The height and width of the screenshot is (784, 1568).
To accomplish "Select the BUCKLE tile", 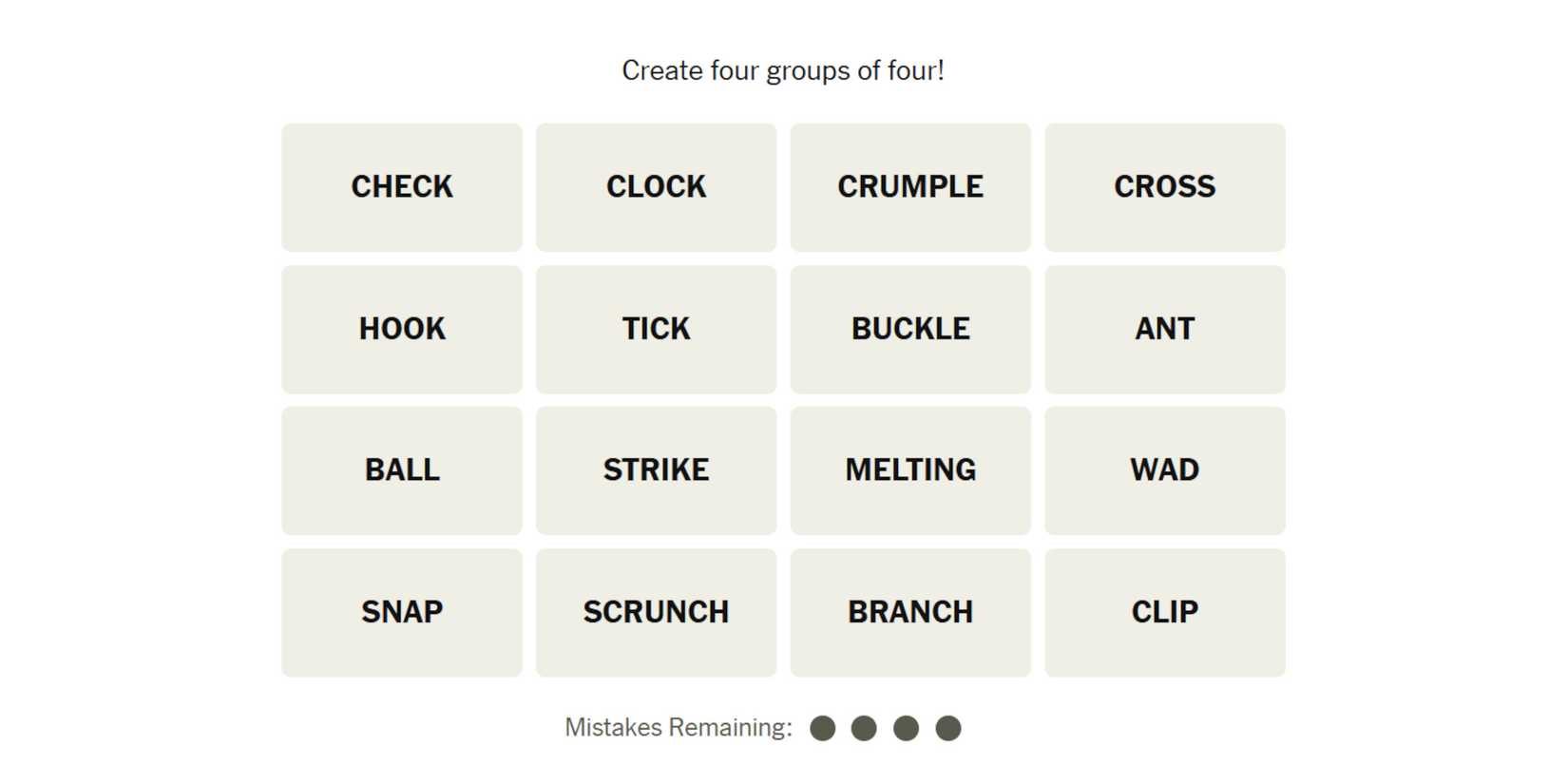I will pyautogui.click(x=909, y=329).
